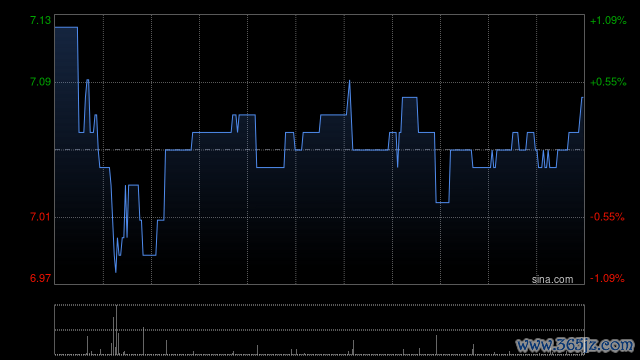Image resolution: width=640 pixels, height=360 pixels.
Task: Click the 7.13 price axis label
Action: 40,20
